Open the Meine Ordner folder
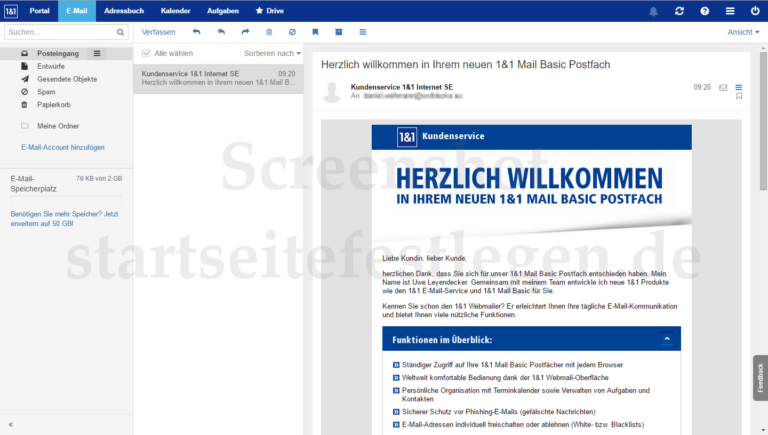Image resolution: width=768 pixels, height=435 pixels. click(x=58, y=126)
